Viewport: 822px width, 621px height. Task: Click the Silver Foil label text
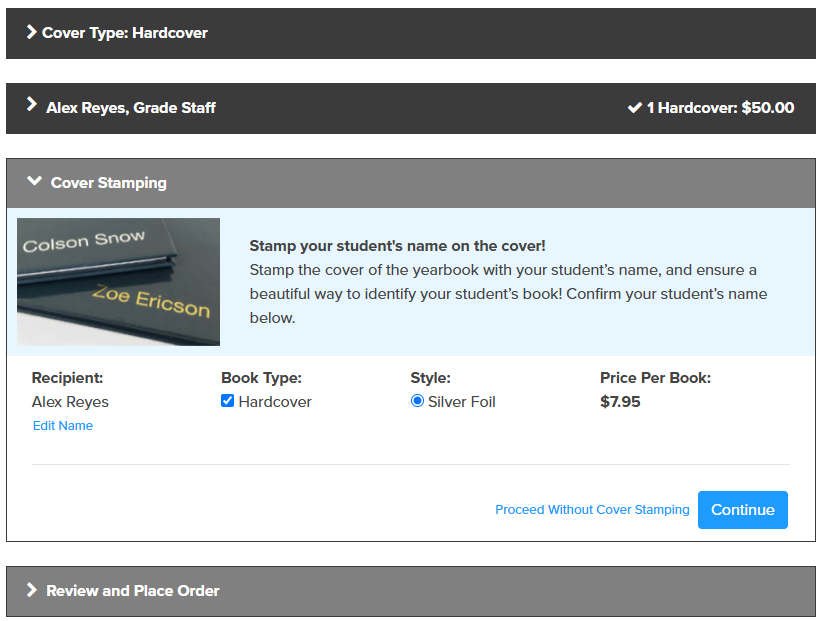(x=461, y=402)
